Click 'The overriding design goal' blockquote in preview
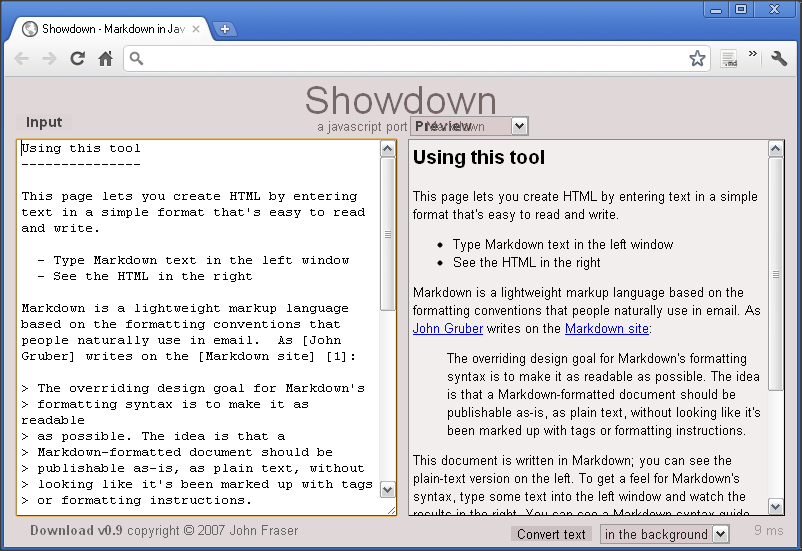The width and height of the screenshot is (802, 551). coord(604,394)
